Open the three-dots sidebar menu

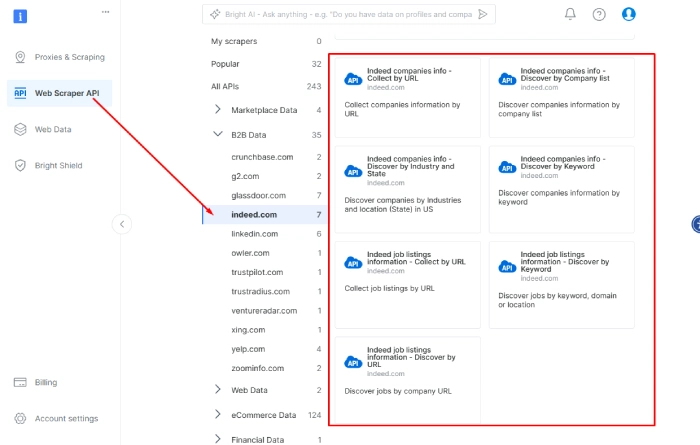(x=105, y=12)
